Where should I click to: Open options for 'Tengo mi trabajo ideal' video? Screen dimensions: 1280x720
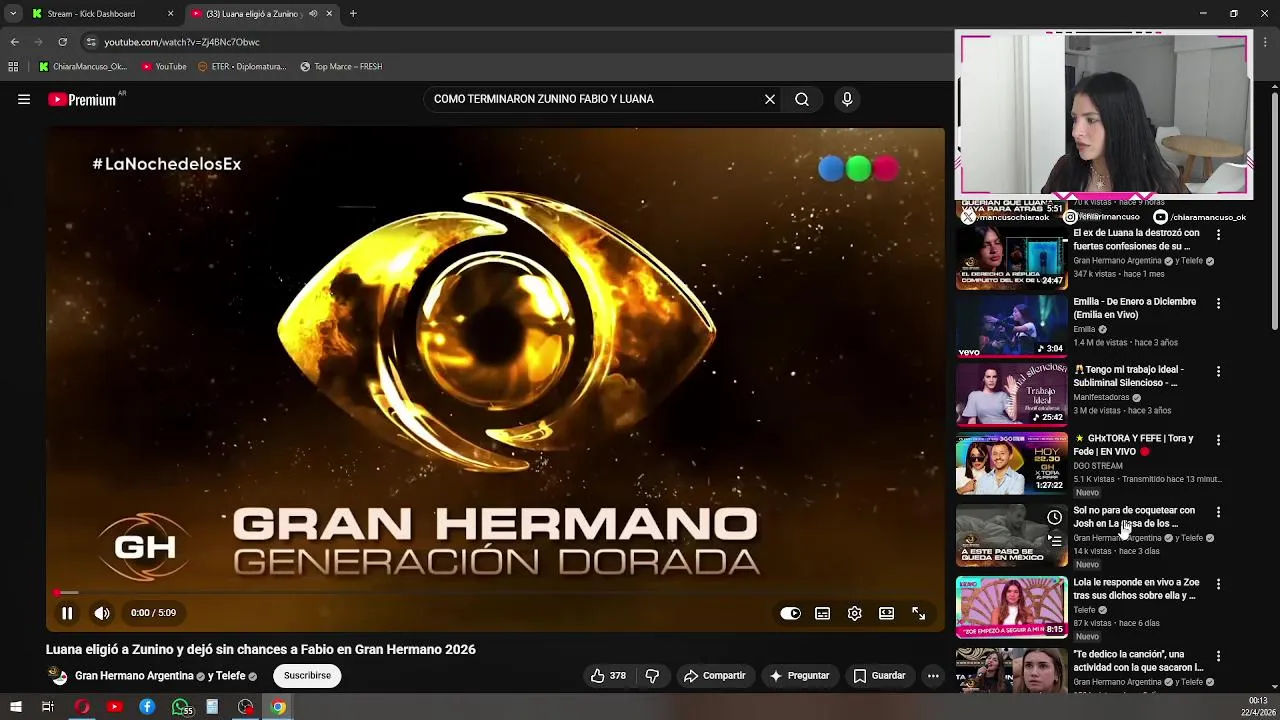coord(1218,371)
